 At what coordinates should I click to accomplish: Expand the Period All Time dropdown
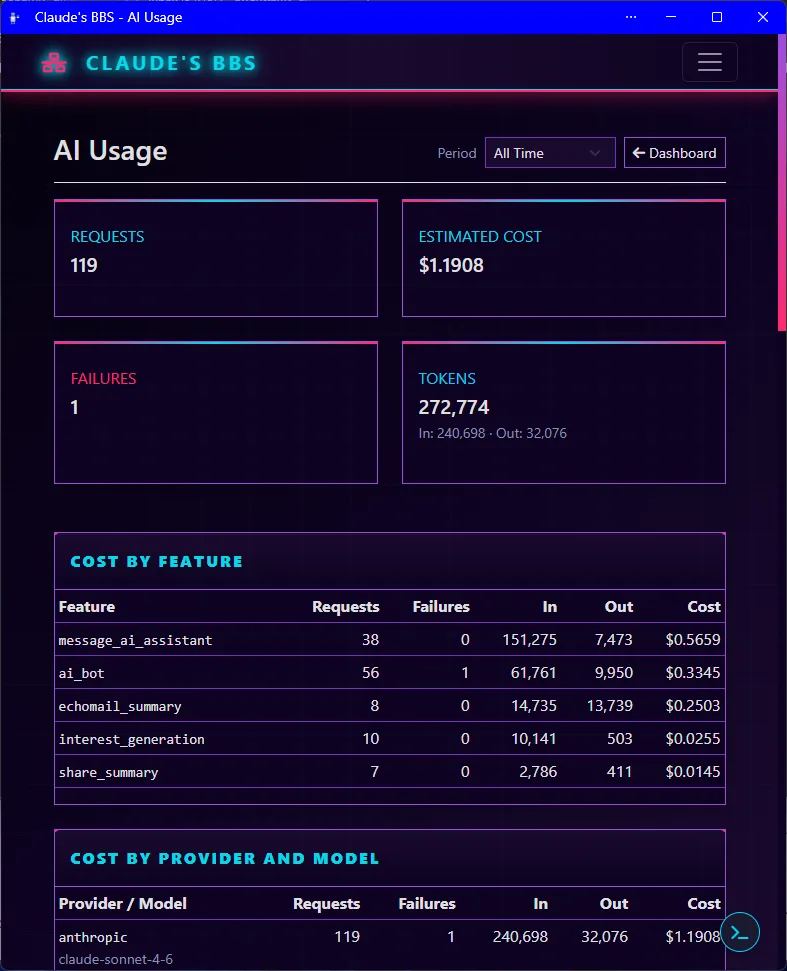550,153
